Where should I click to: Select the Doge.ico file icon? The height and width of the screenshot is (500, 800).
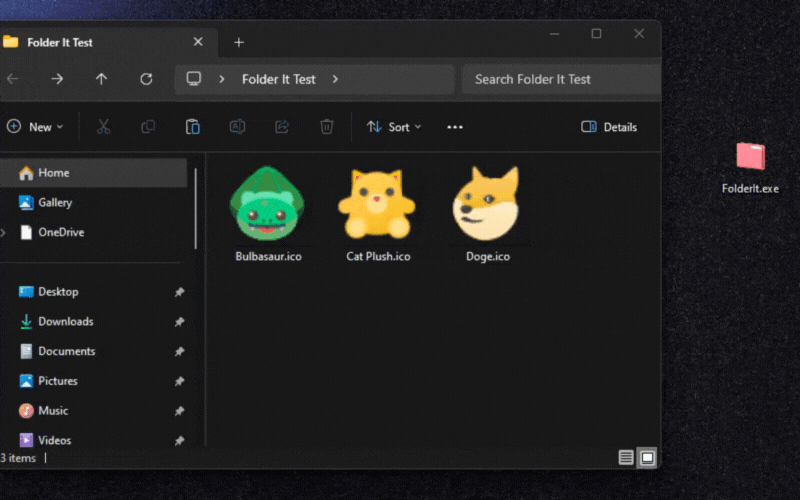(x=486, y=204)
